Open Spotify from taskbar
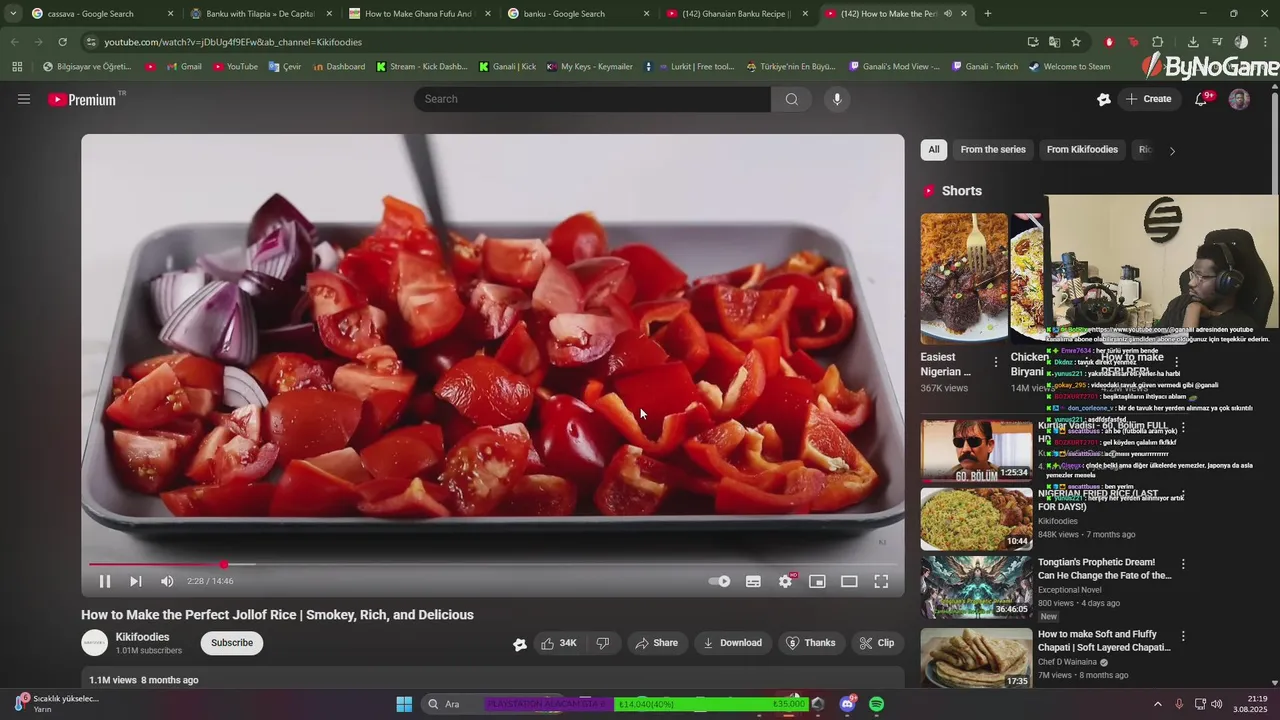The width and height of the screenshot is (1280, 720). [877, 704]
